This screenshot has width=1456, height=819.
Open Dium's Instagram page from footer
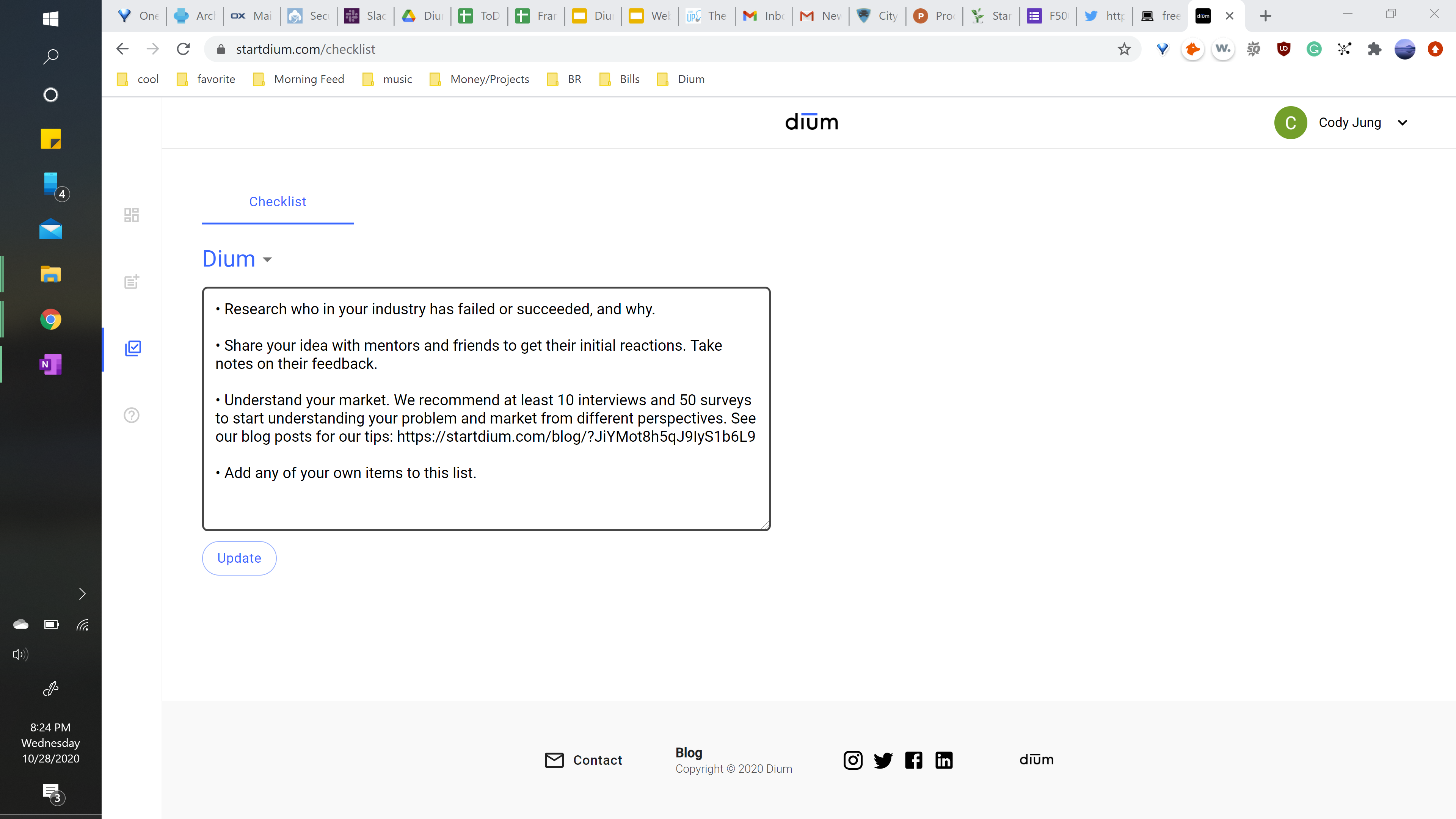[852, 760]
